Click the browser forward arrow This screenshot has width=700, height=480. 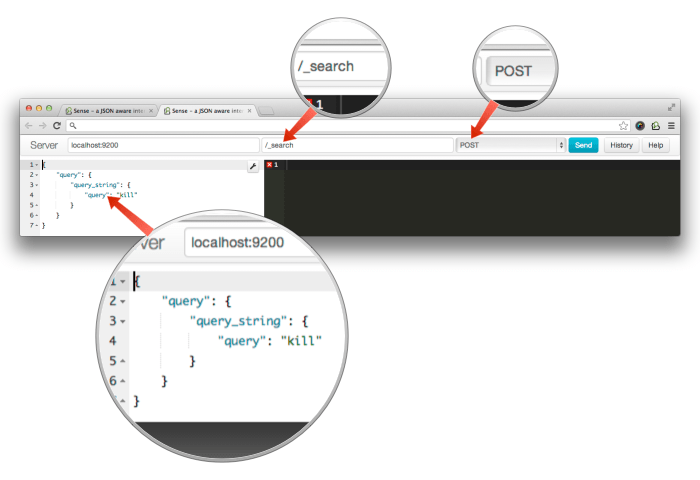pos(42,126)
